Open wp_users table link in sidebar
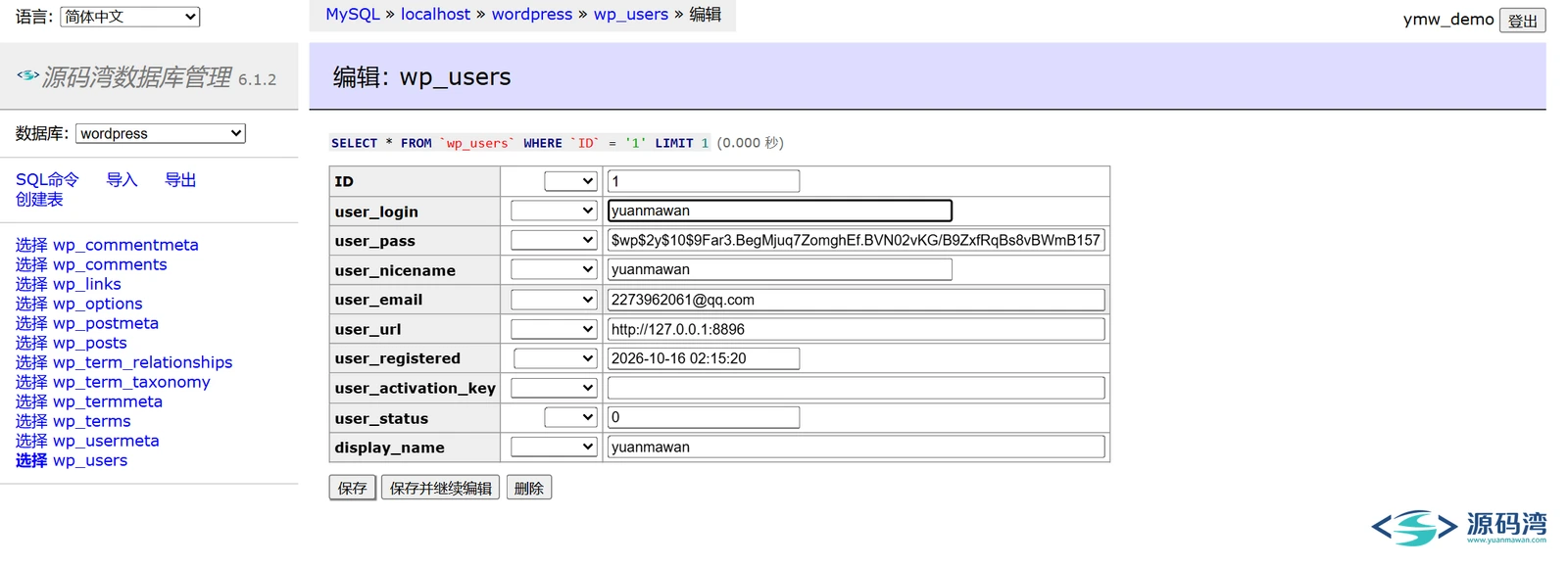The image size is (1568, 566). coord(90,460)
